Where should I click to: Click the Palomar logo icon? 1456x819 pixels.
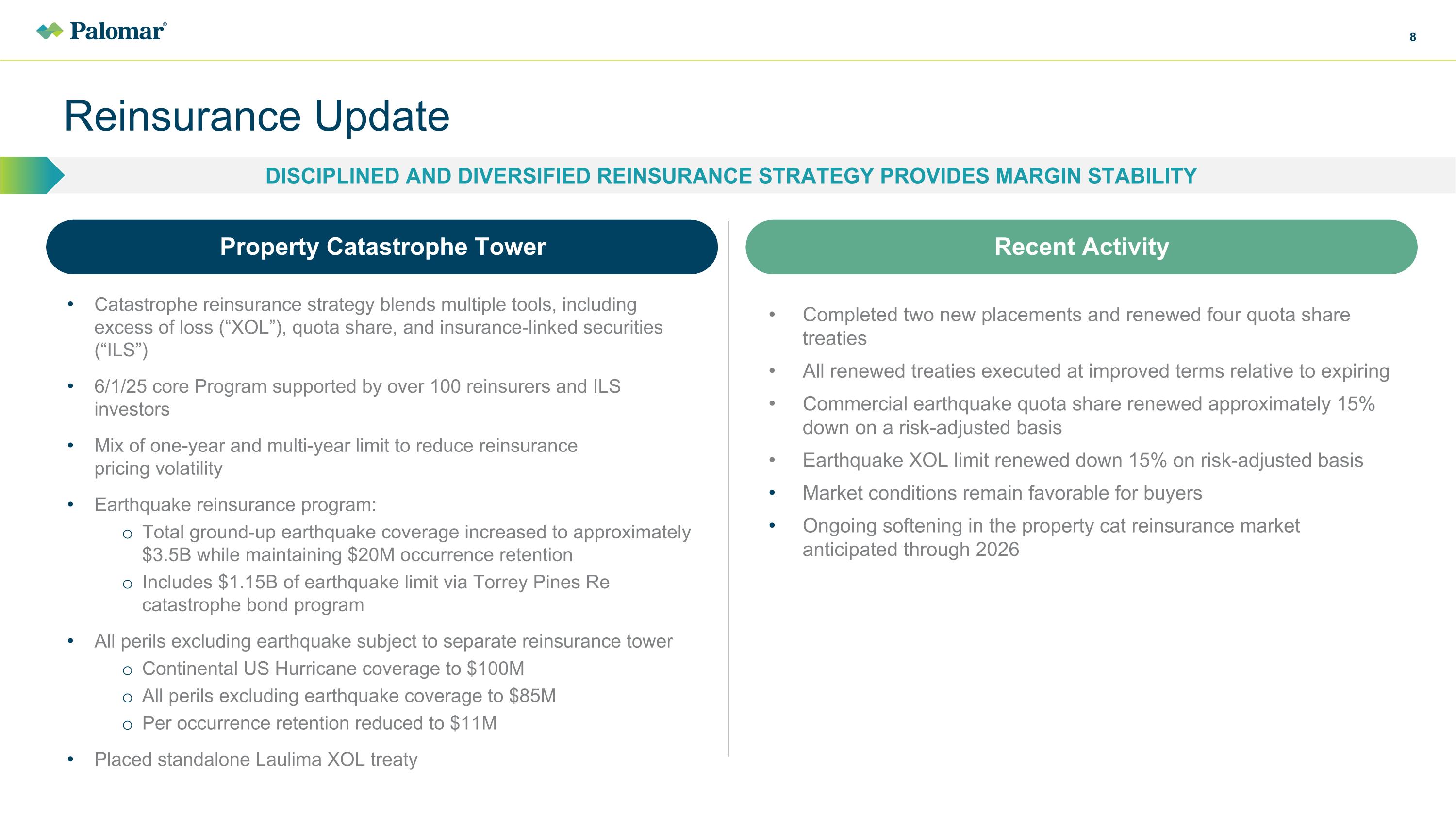(x=50, y=31)
